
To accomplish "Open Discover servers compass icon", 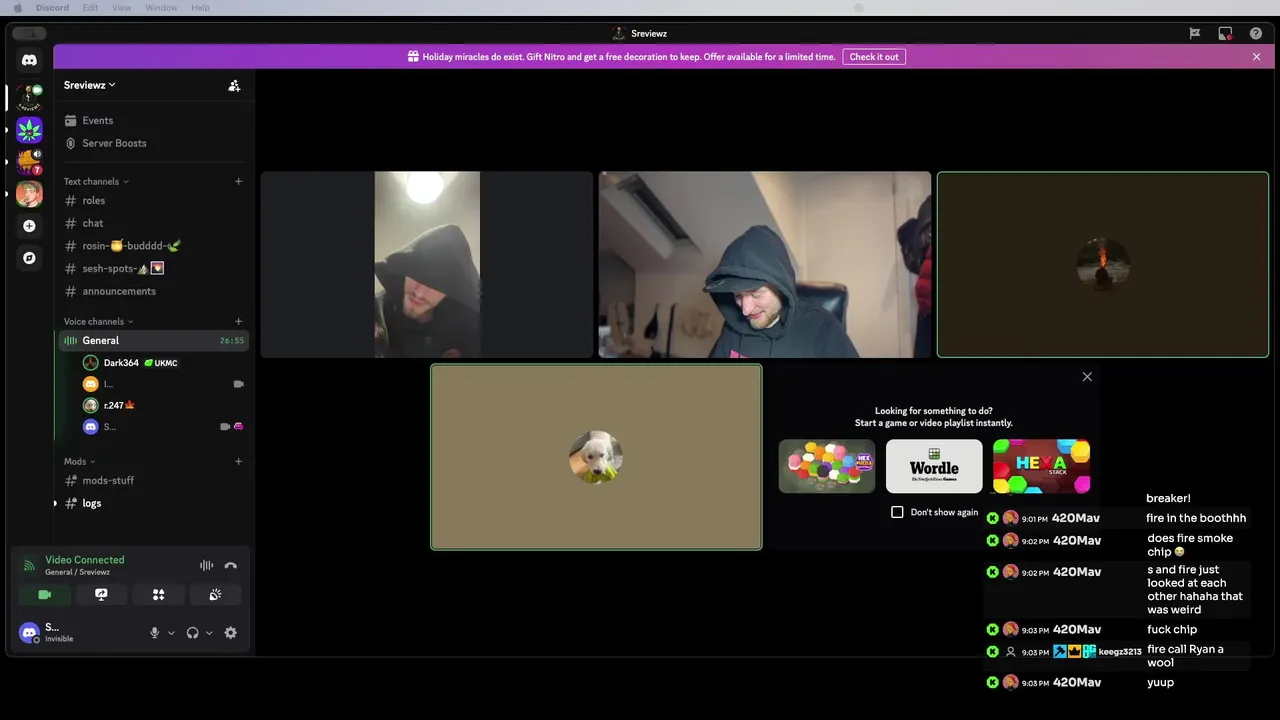I will tap(29, 258).
